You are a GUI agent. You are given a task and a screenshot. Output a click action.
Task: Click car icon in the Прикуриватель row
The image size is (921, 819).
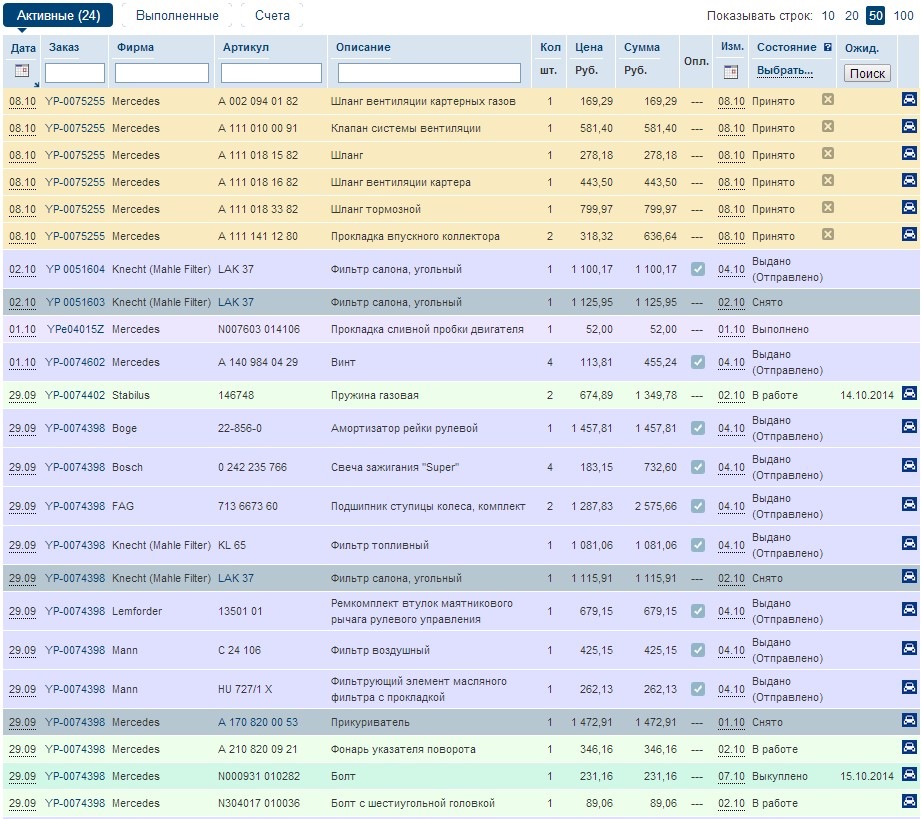click(909, 720)
